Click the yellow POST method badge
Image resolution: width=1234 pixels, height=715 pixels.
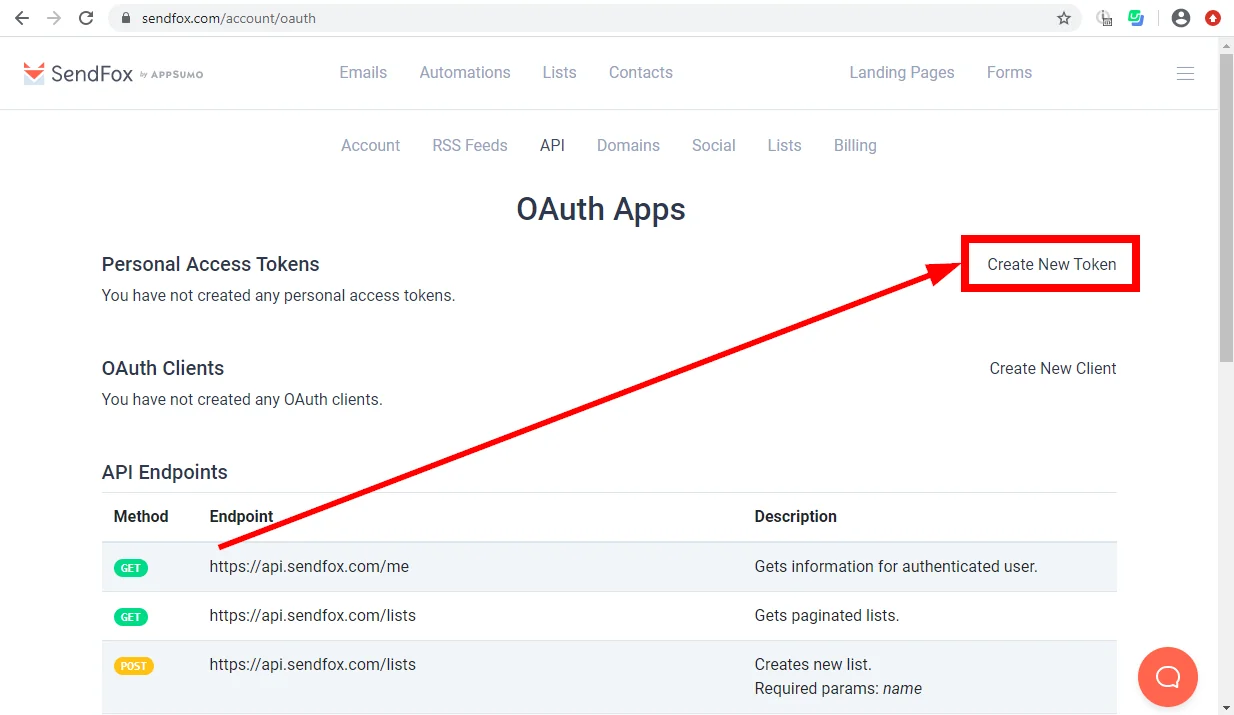tap(134, 666)
